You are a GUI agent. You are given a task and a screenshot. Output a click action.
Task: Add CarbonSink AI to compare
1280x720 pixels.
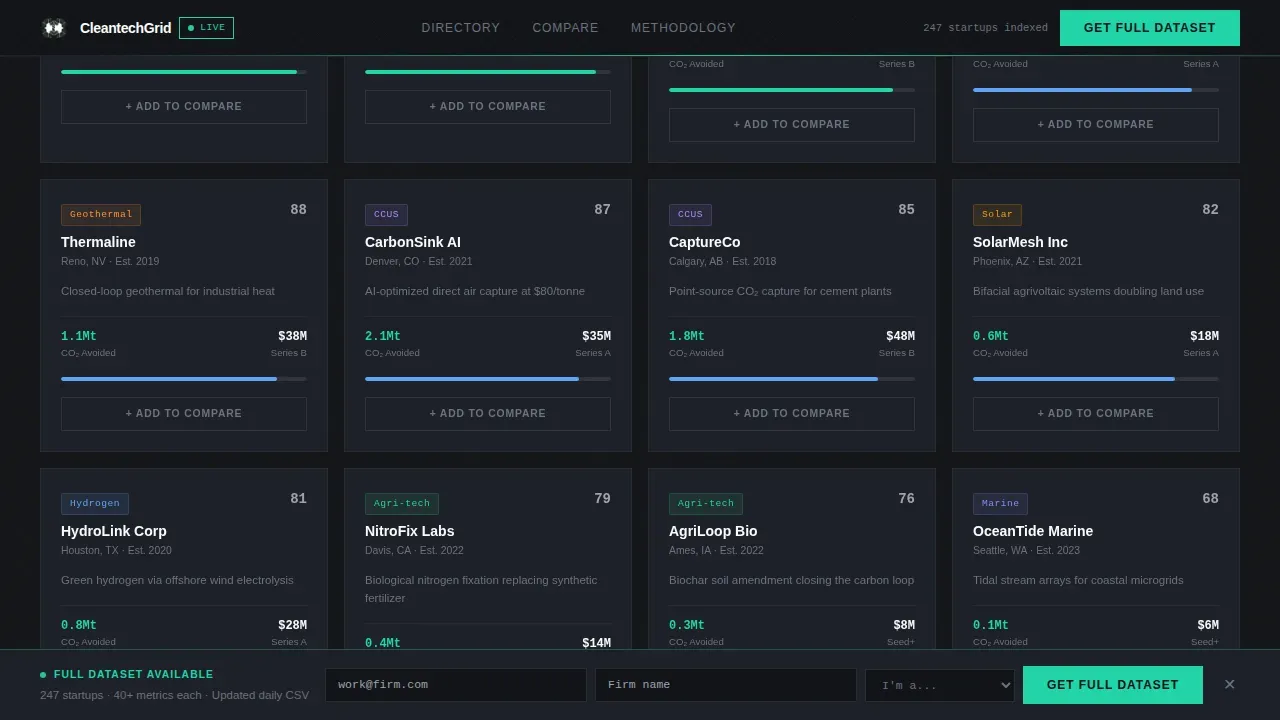click(x=488, y=414)
